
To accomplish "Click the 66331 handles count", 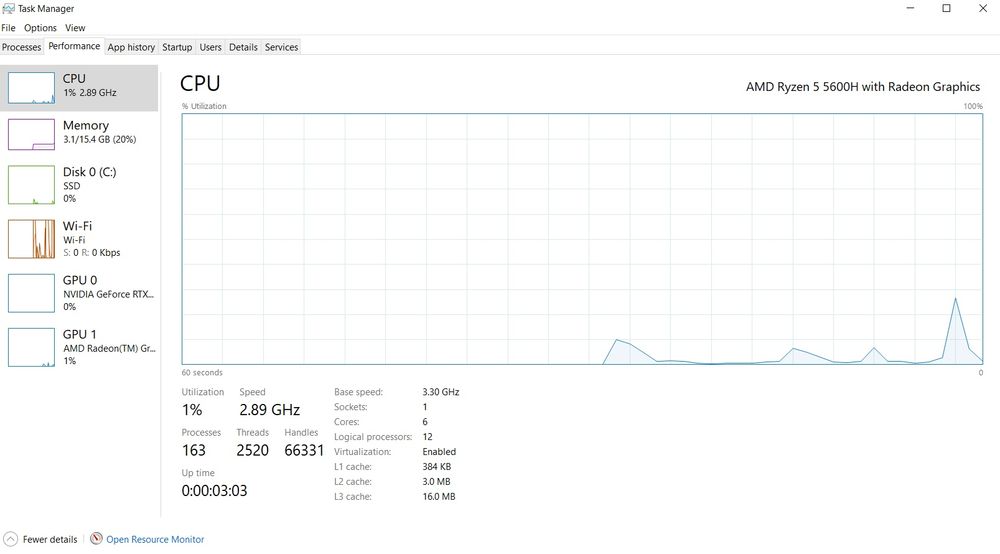I will coord(304,451).
